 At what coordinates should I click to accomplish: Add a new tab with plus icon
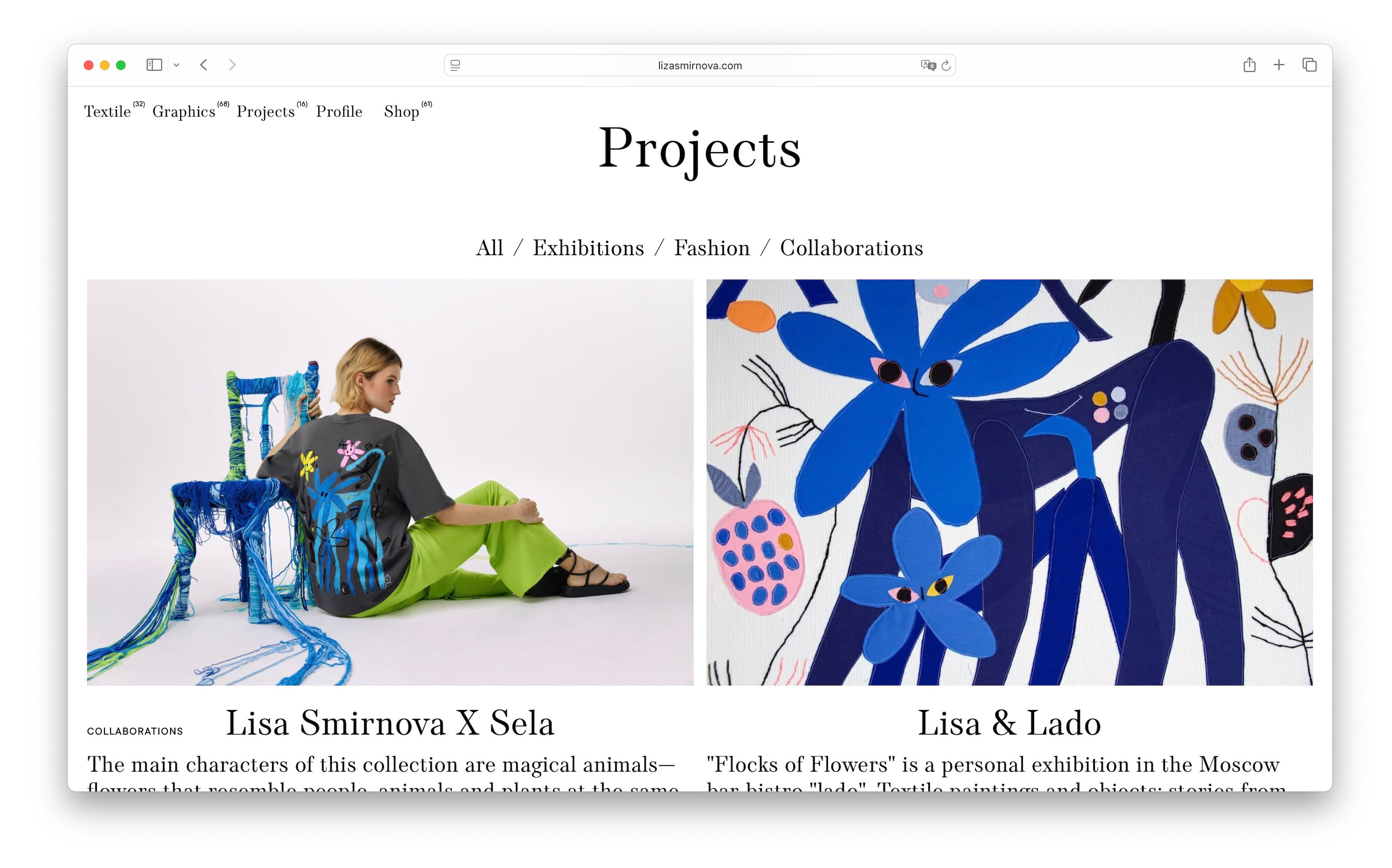[x=1279, y=65]
